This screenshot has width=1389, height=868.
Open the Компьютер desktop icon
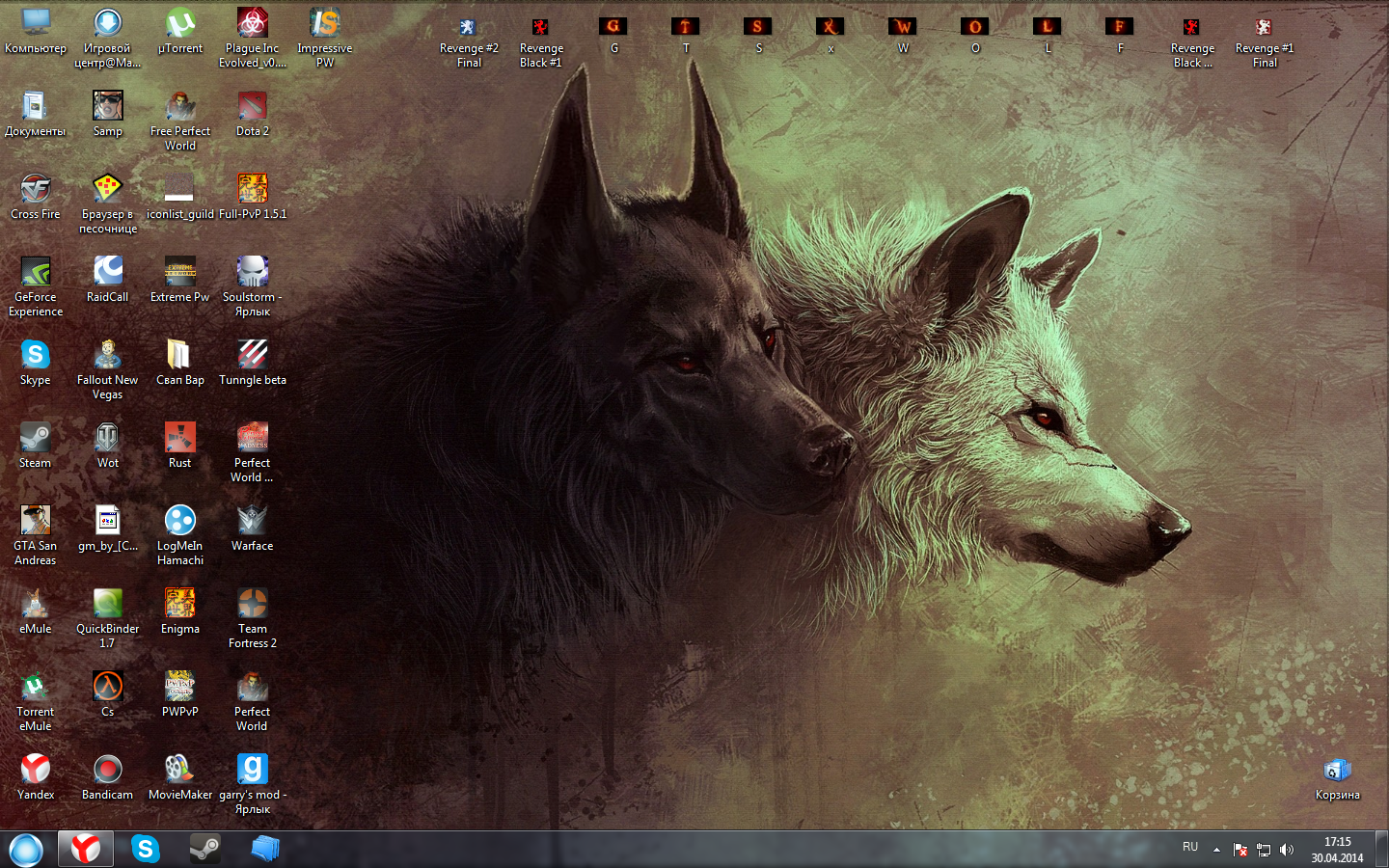coord(36,31)
